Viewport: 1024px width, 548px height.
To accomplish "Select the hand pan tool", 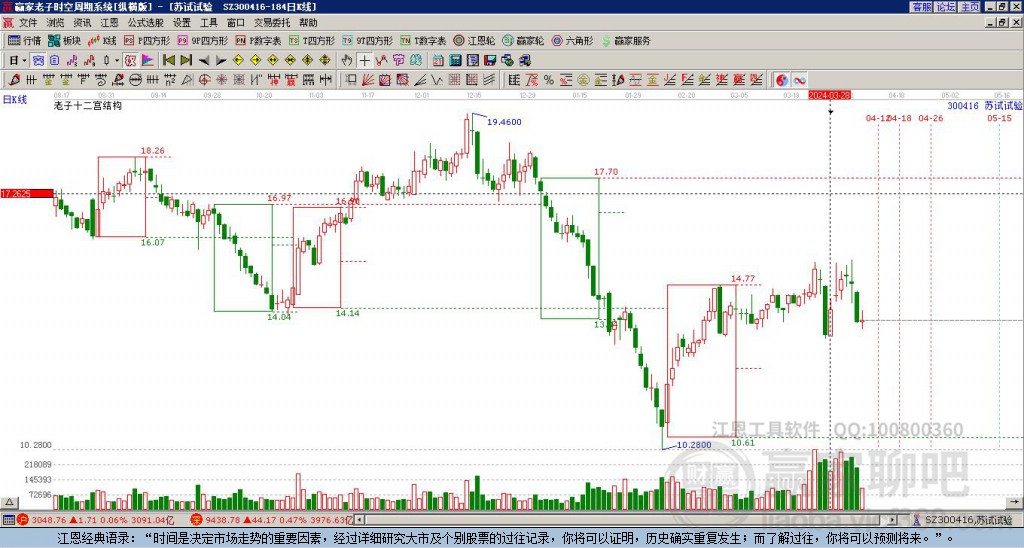I will click(x=347, y=61).
